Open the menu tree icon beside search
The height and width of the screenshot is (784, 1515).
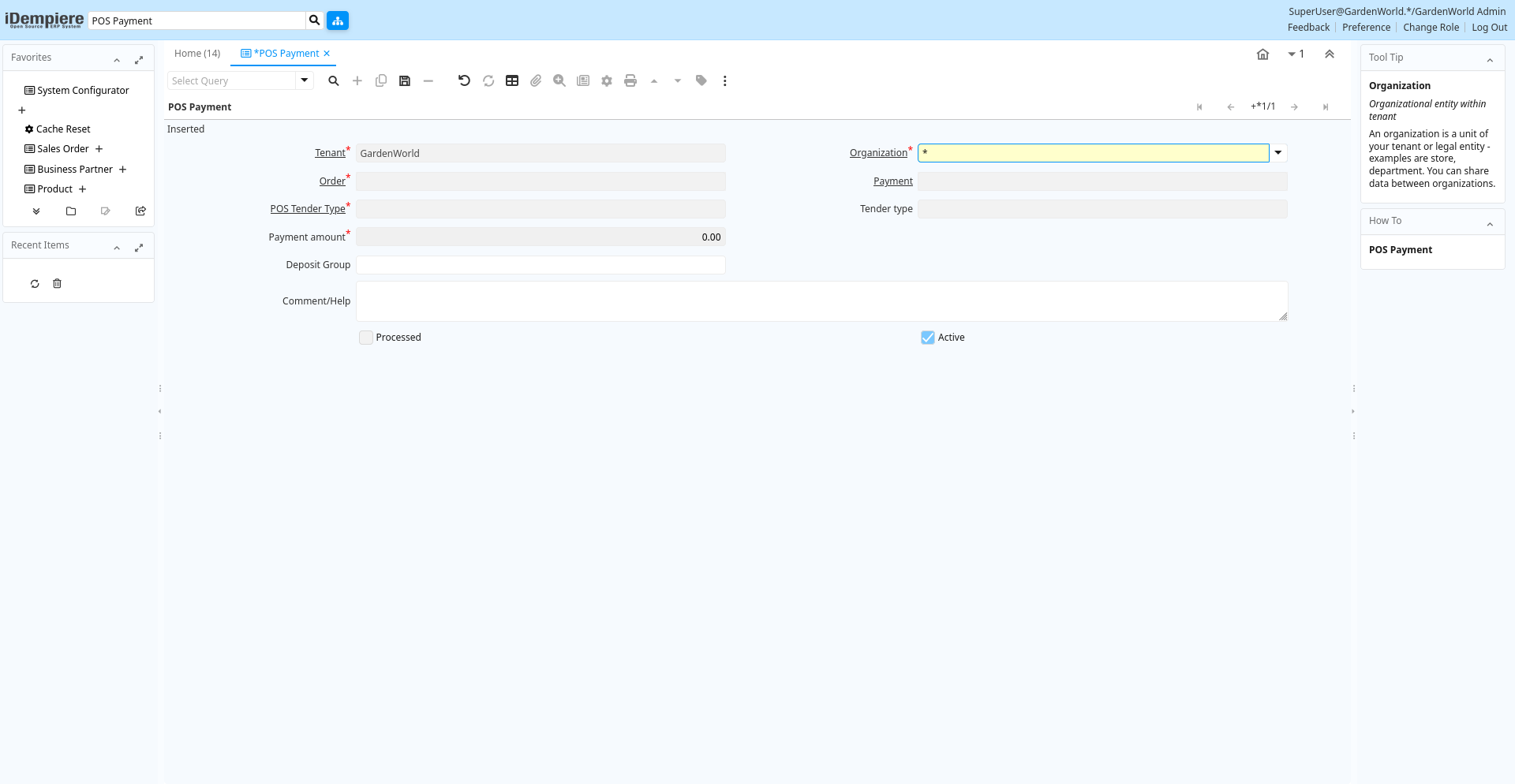(338, 21)
